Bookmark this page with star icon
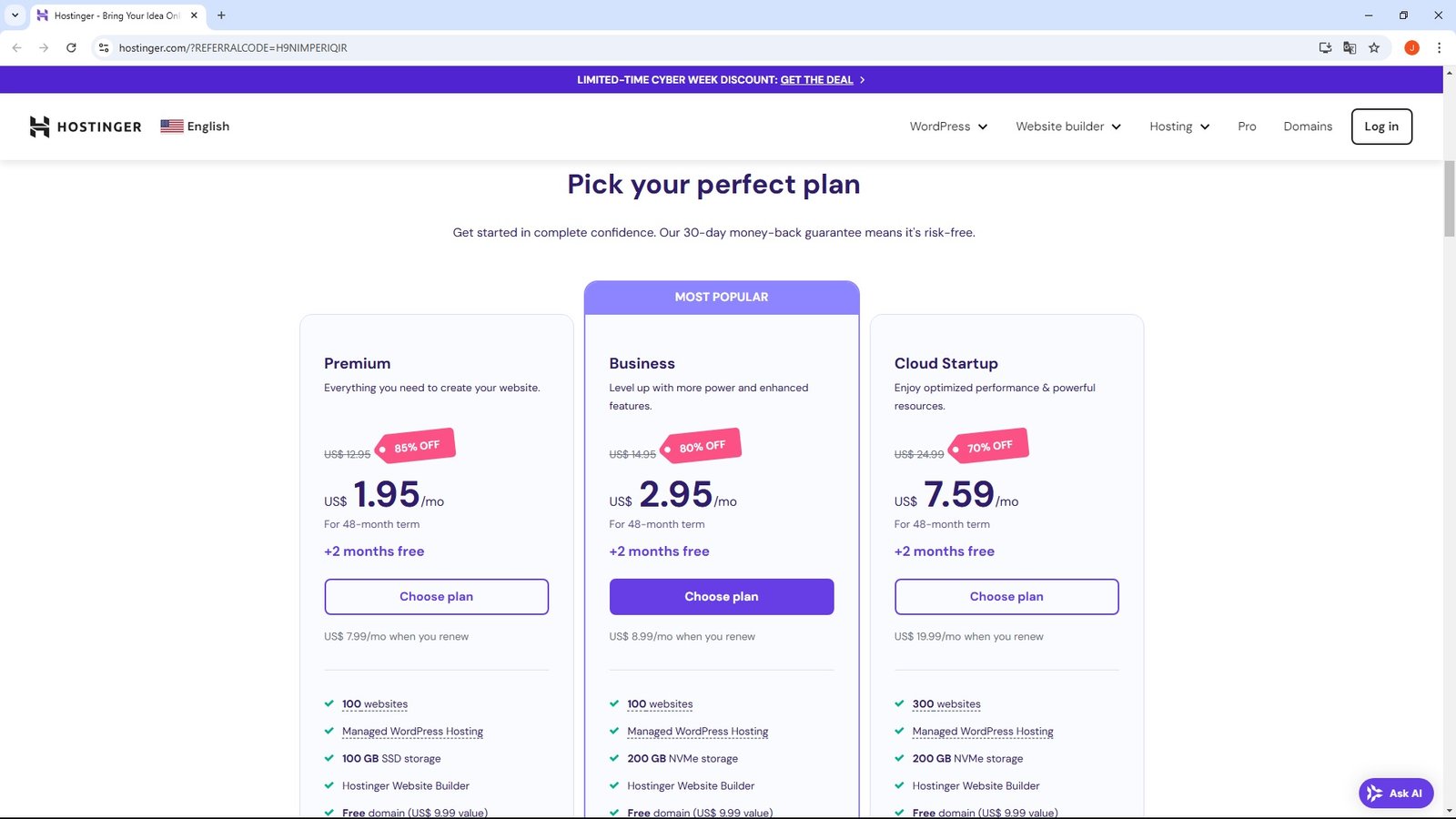 [1374, 48]
